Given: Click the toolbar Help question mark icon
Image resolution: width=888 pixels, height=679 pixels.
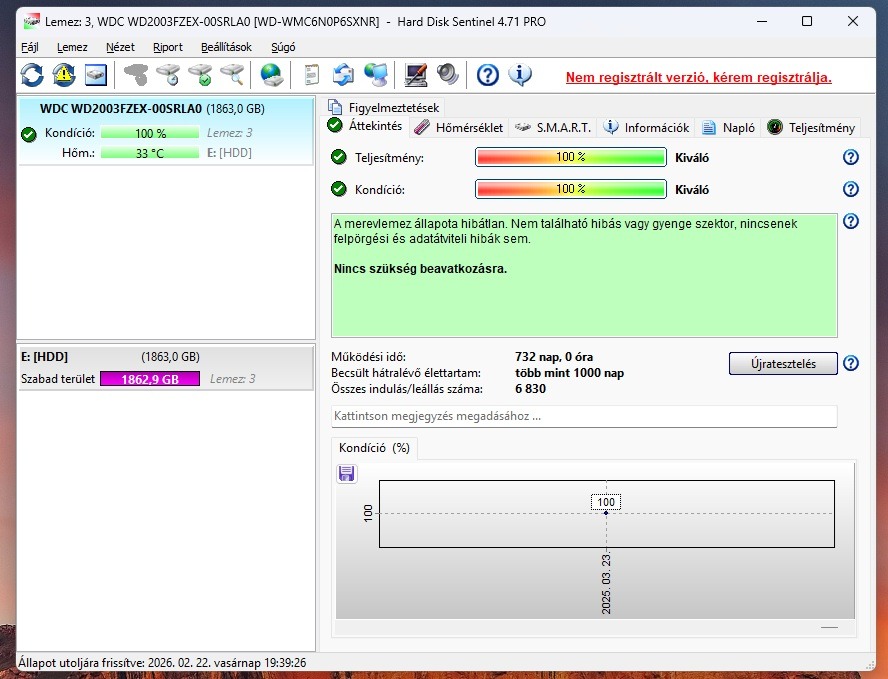Looking at the screenshot, I should coord(488,75).
